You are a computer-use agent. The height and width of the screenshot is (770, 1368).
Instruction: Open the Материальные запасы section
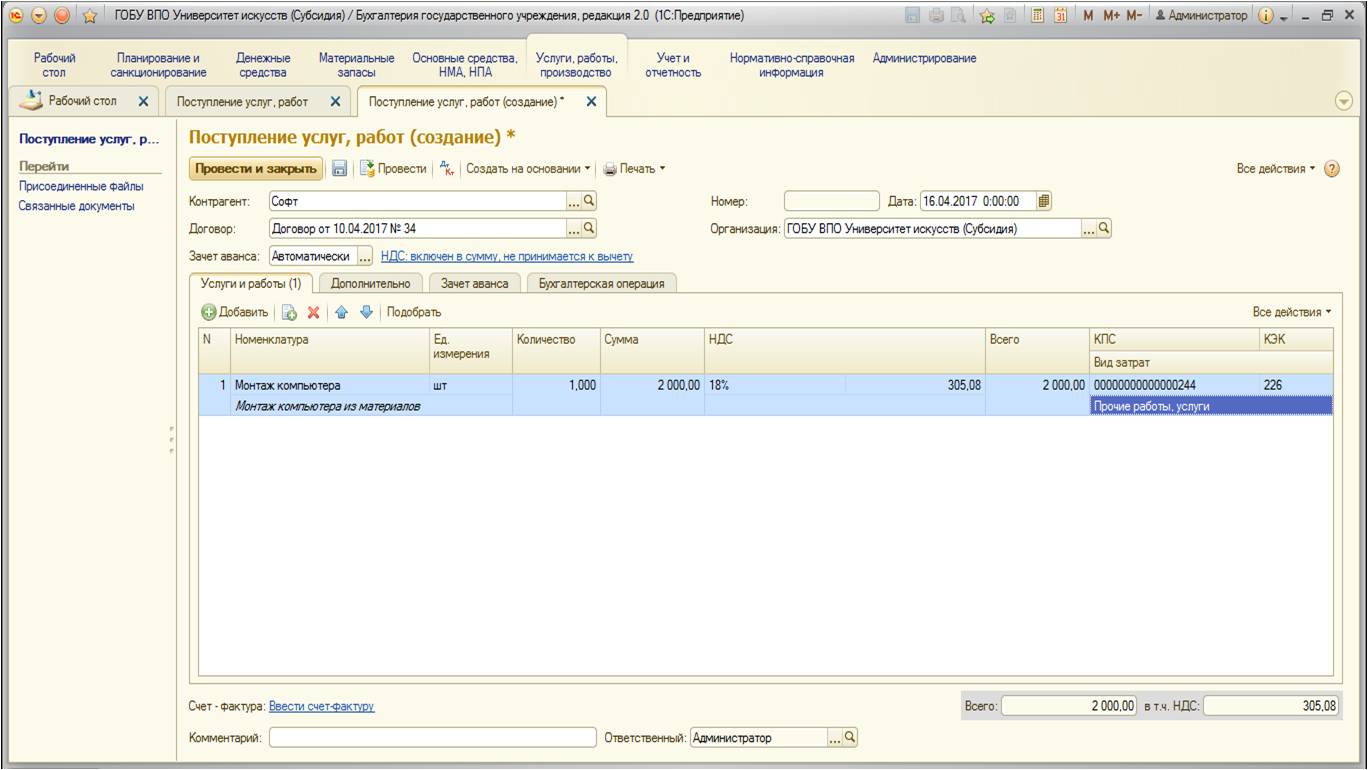click(356, 65)
